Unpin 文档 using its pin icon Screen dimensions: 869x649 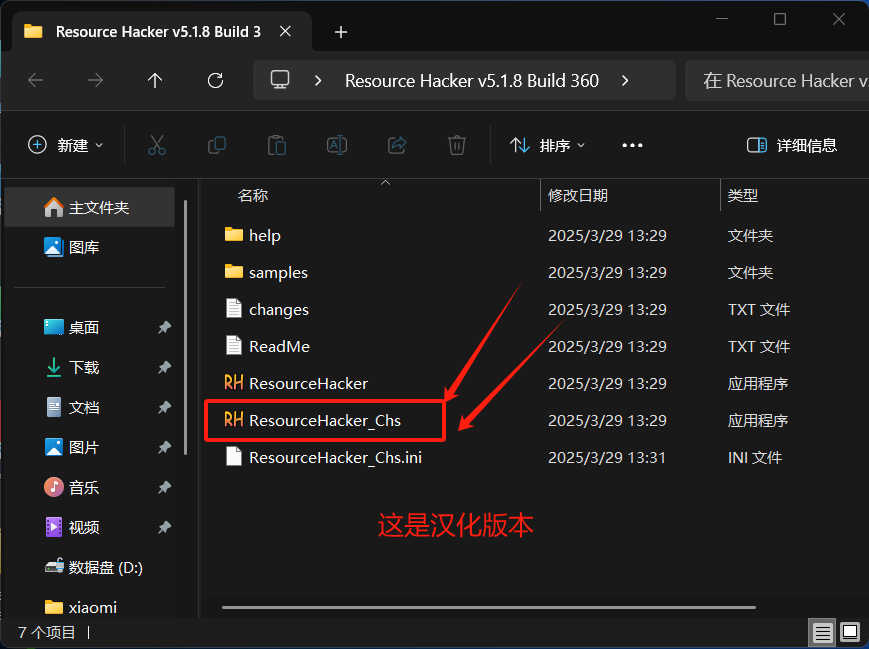(x=165, y=407)
